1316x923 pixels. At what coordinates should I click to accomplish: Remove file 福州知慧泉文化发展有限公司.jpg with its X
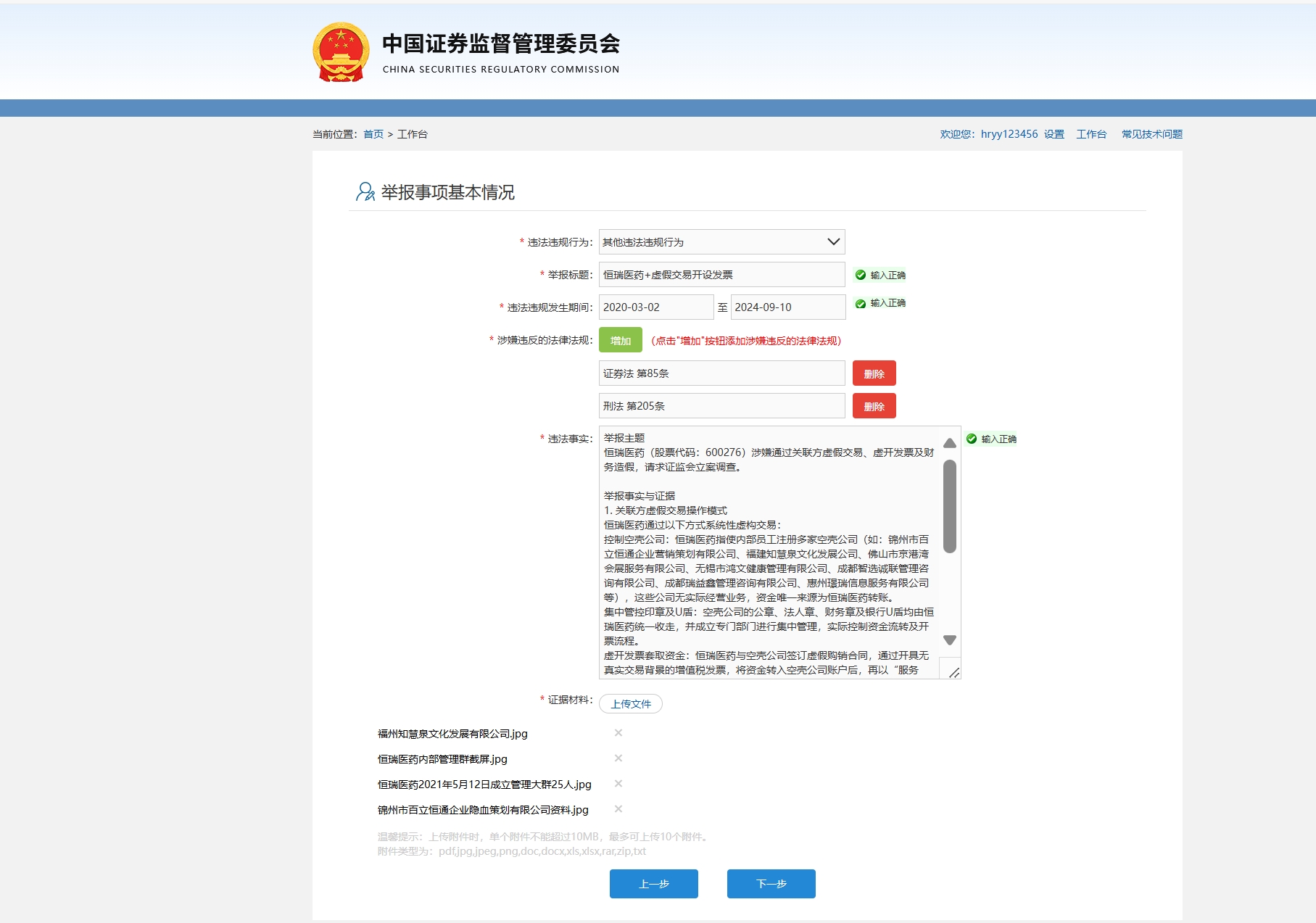tap(618, 733)
